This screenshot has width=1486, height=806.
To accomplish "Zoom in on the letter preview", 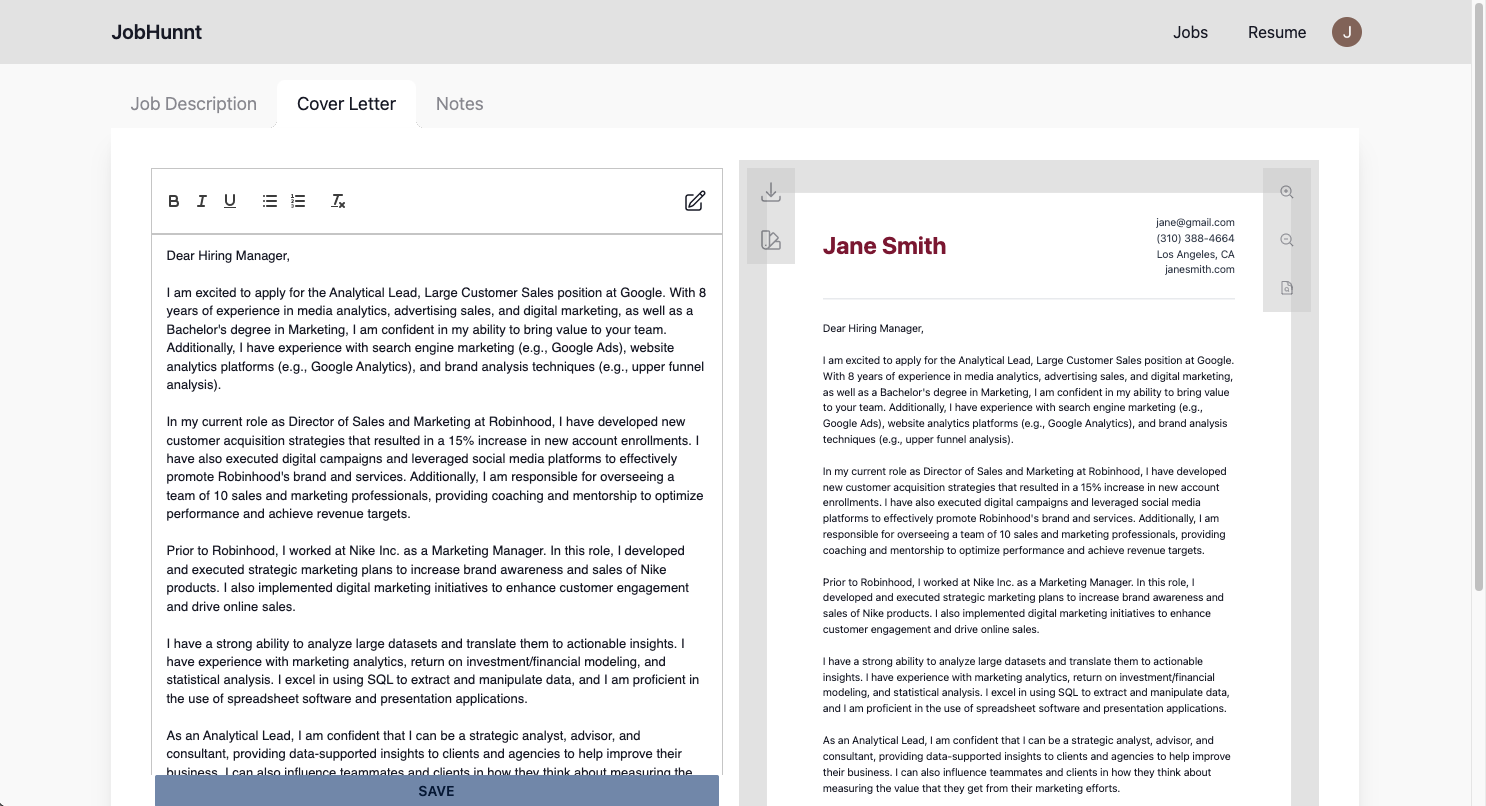I will (x=1287, y=192).
